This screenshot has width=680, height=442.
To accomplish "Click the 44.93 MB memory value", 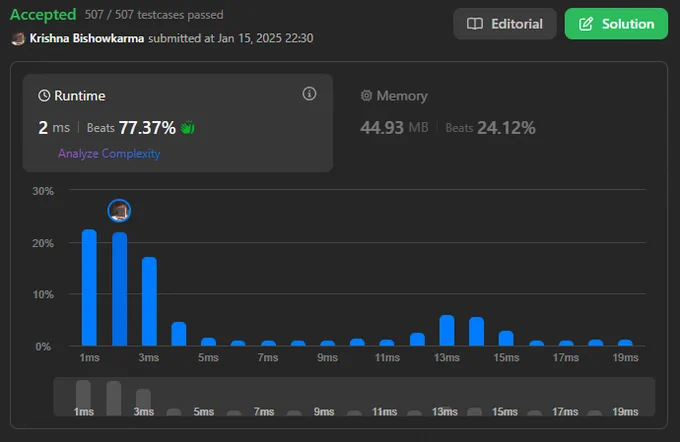I will point(394,128).
